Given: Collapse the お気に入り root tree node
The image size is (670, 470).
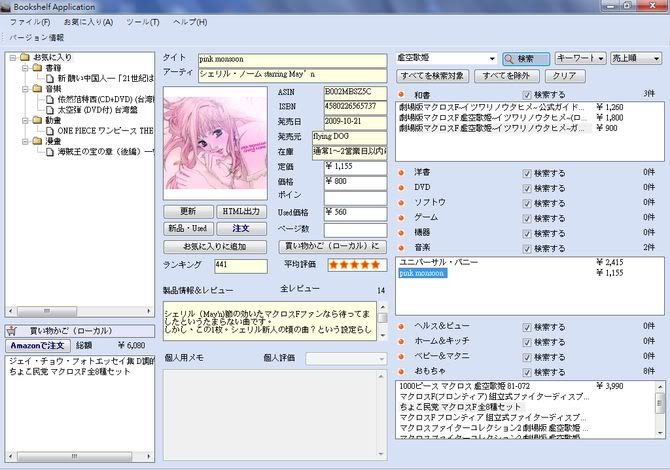Looking at the screenshot, I should [13, 57].
